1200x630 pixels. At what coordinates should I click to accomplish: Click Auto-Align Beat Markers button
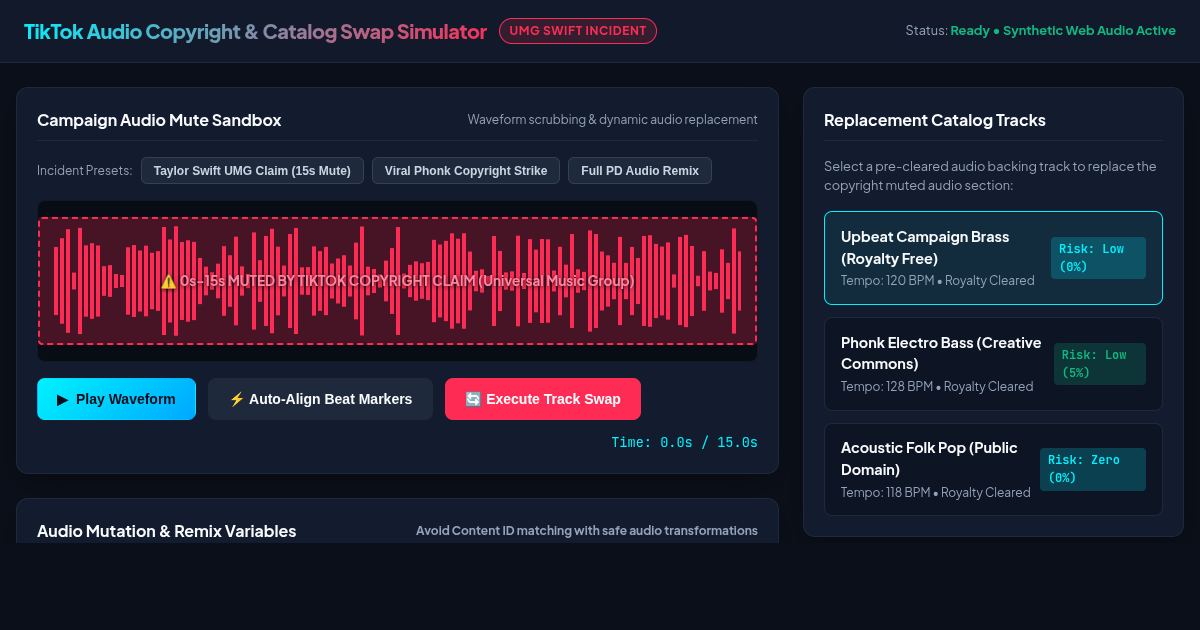(320, 399)
